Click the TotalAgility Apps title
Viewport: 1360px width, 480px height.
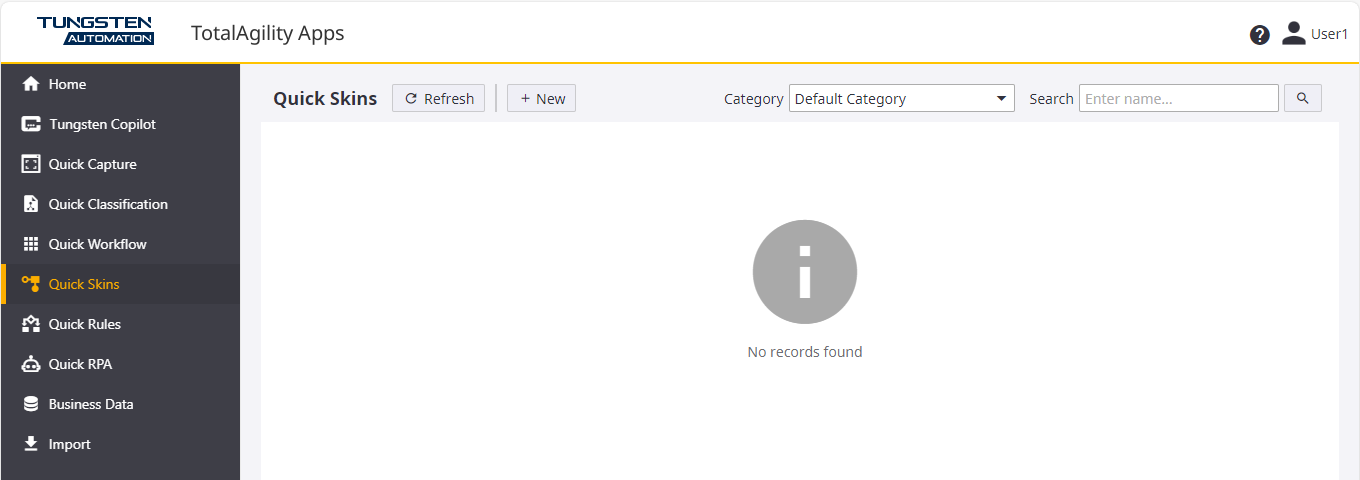tap(267, 33)
